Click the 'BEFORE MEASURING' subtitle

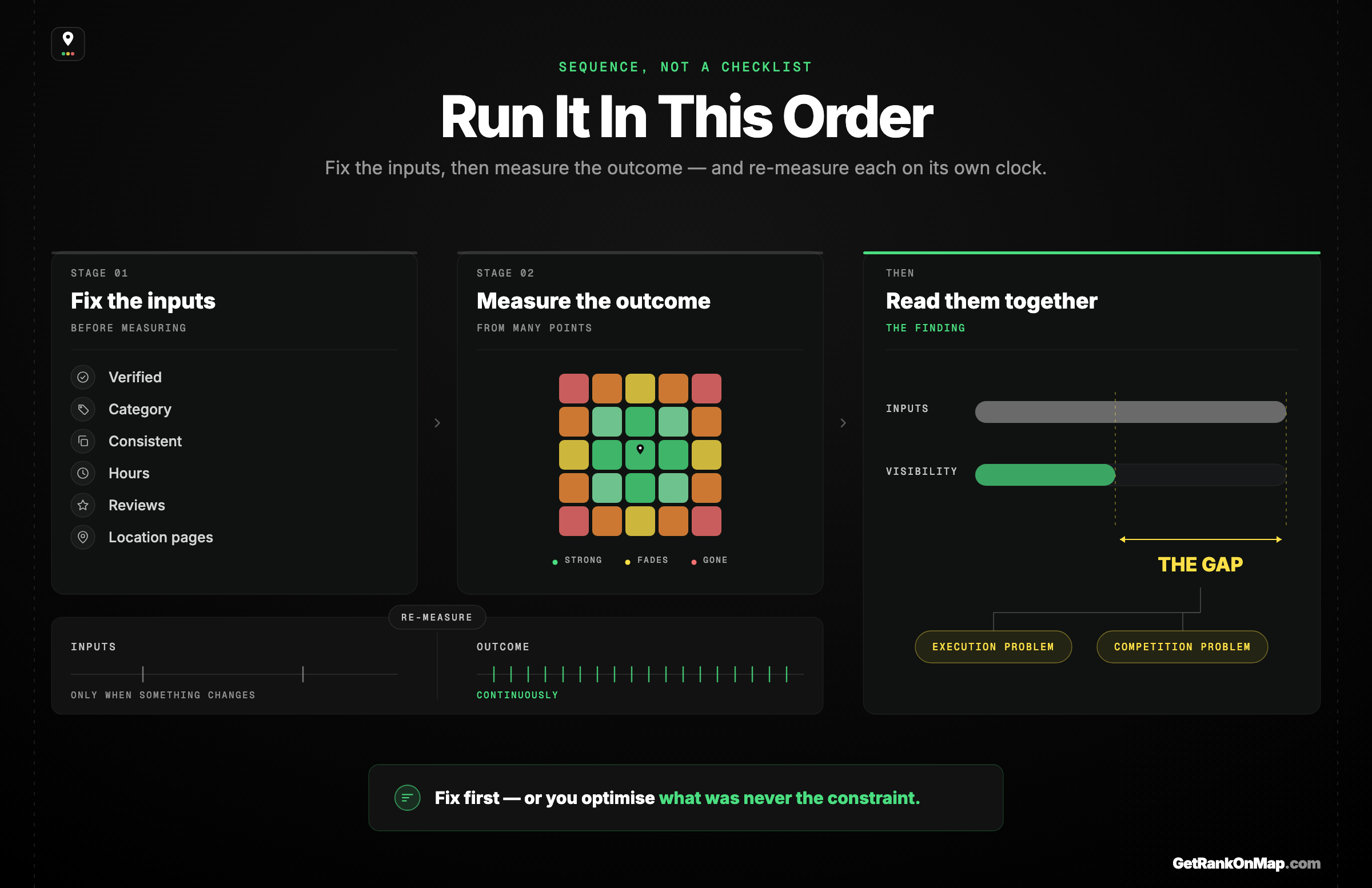coord(129,328)
